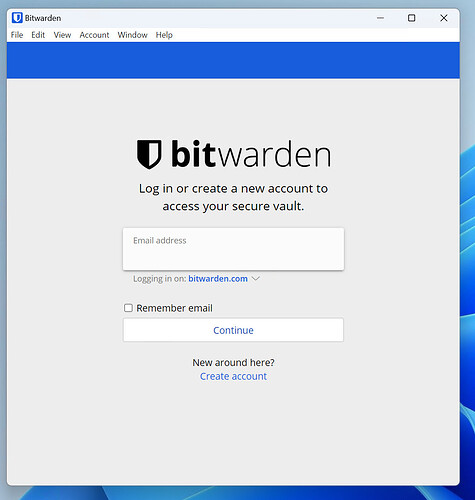Select bitwarden.com in the Logging in on selector
The image size is (475, 500).
218,279
